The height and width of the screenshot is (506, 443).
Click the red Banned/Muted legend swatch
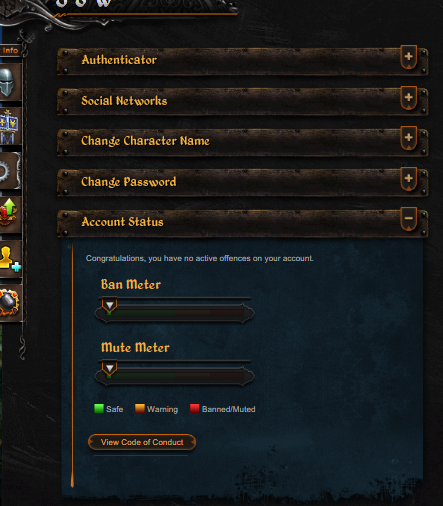[x=195, y=409]
